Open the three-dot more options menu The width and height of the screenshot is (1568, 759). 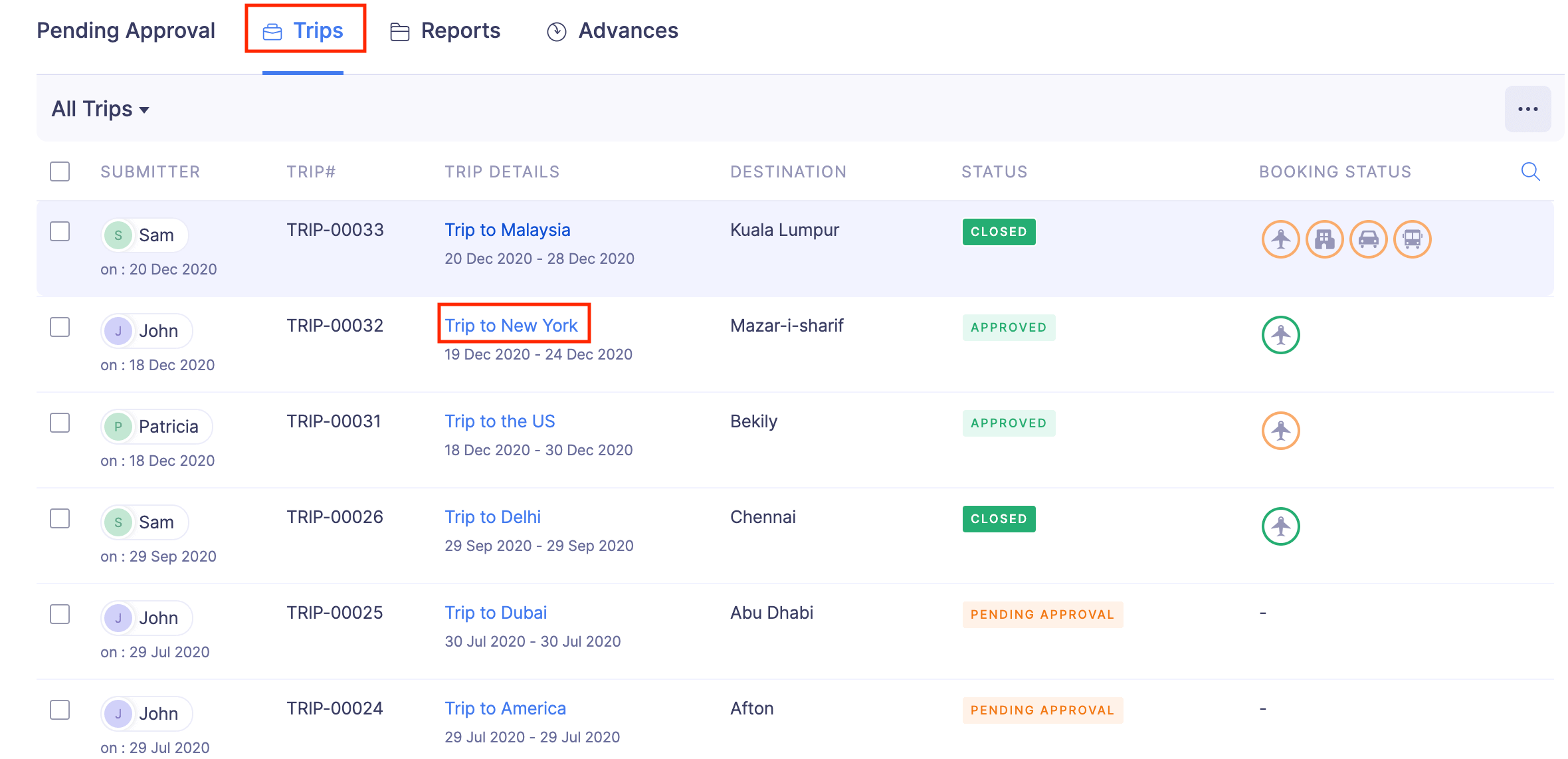1527,109
